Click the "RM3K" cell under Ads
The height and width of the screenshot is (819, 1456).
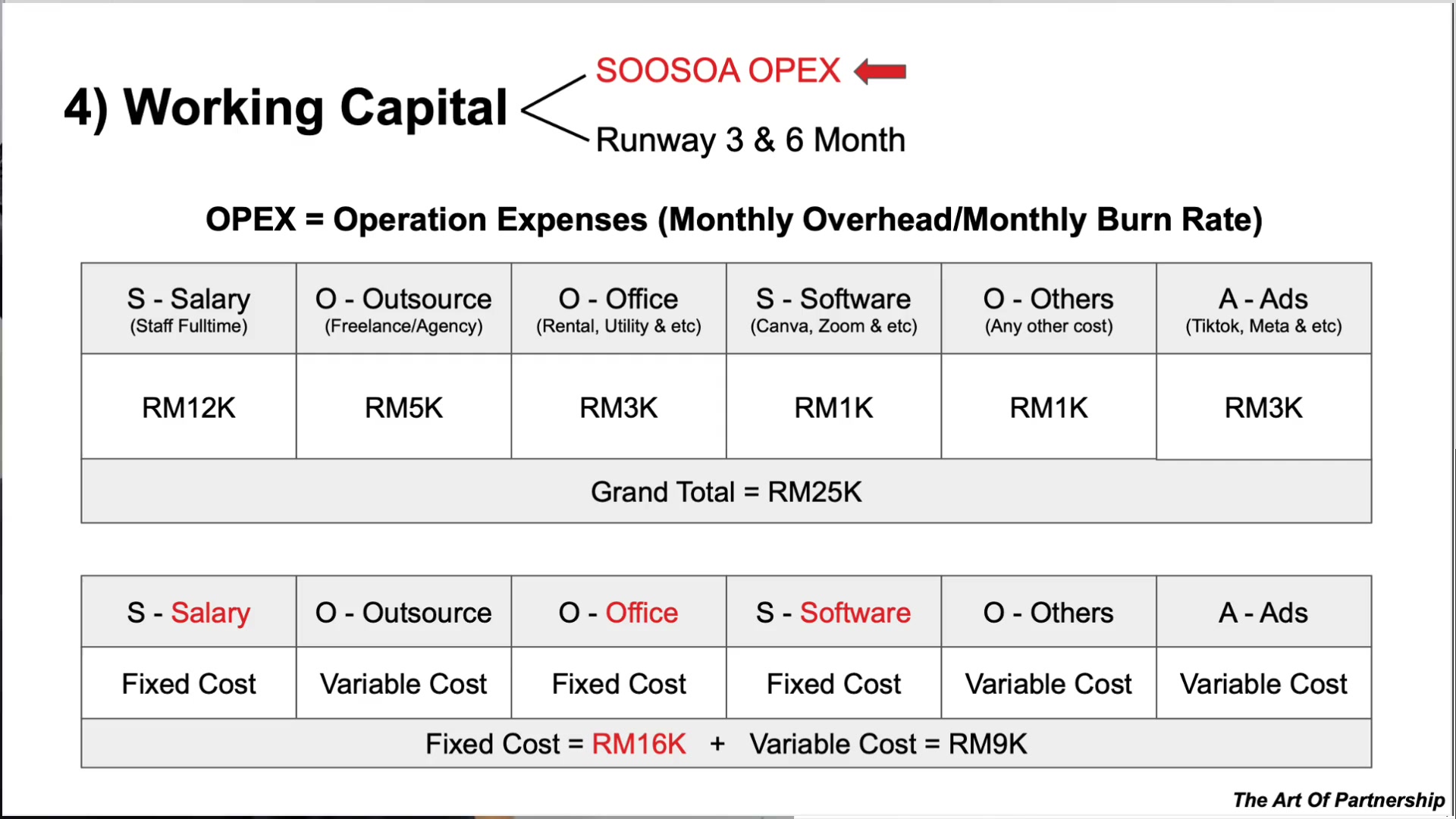coord(1263,407)
